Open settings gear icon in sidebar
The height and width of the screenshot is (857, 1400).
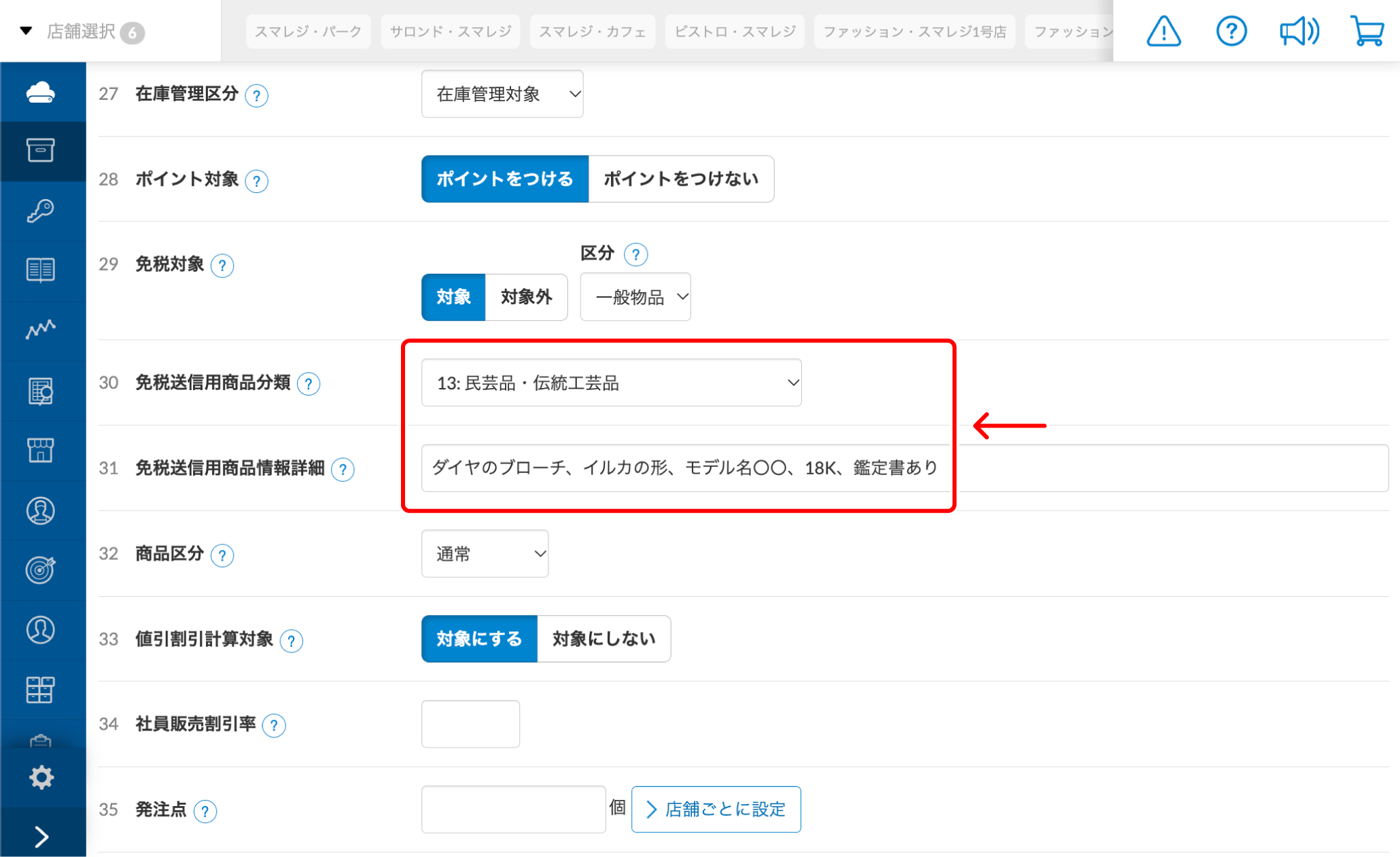[41, 777]
